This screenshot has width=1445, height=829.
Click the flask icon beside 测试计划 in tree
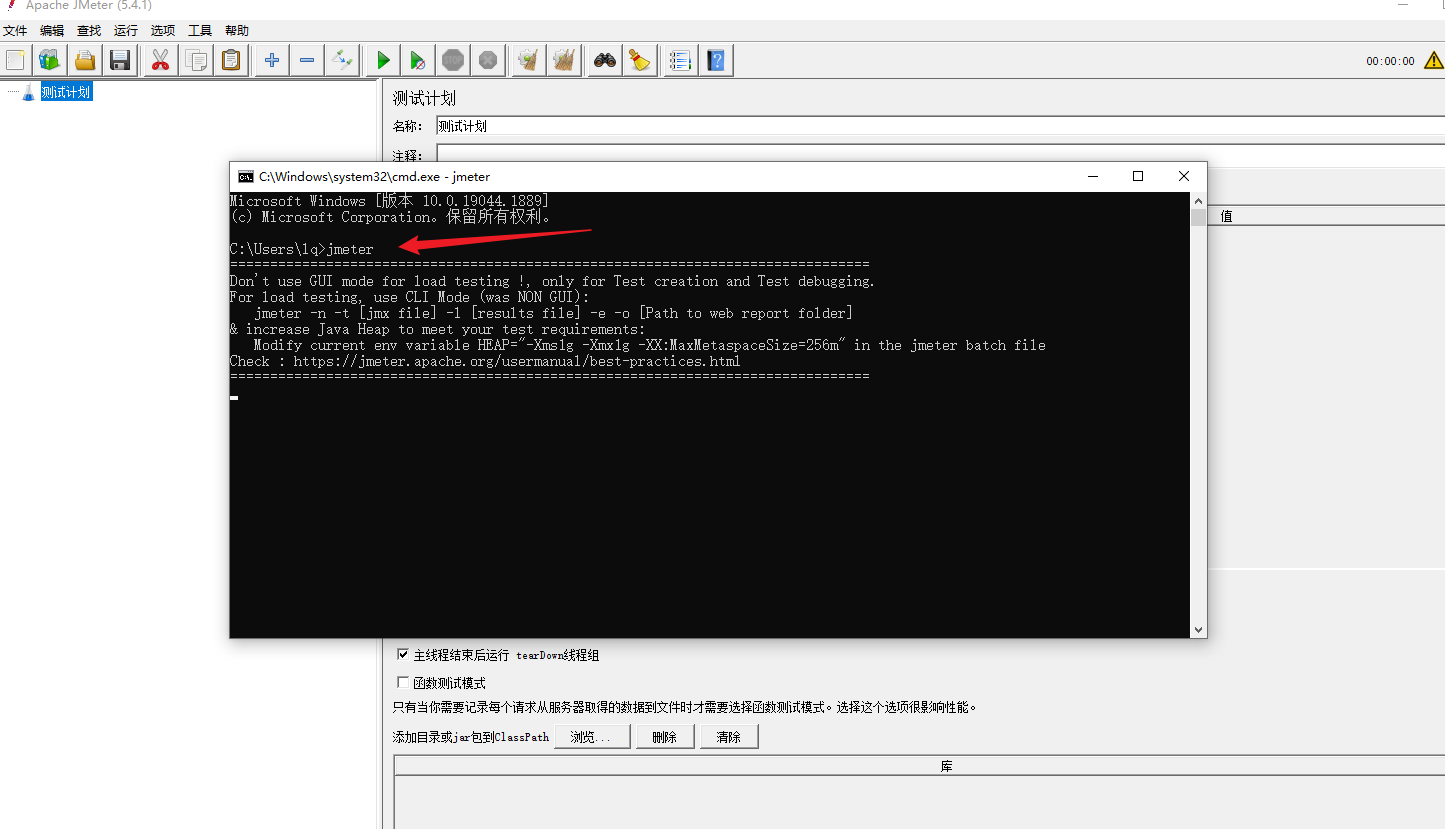tap(29, 92)
